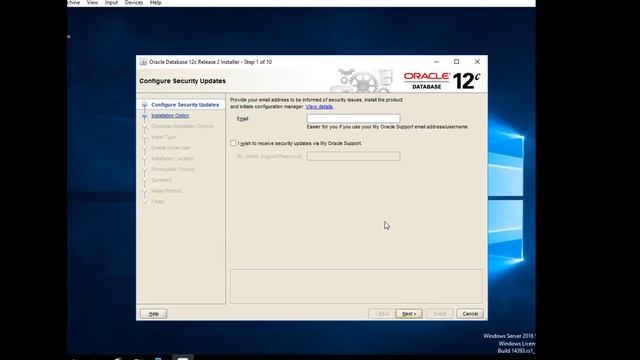The height and width of the screenshot is (360, 640).
Task: Open the Input menu of VM window
Action: pyautogui.click(x=111, y=2)
